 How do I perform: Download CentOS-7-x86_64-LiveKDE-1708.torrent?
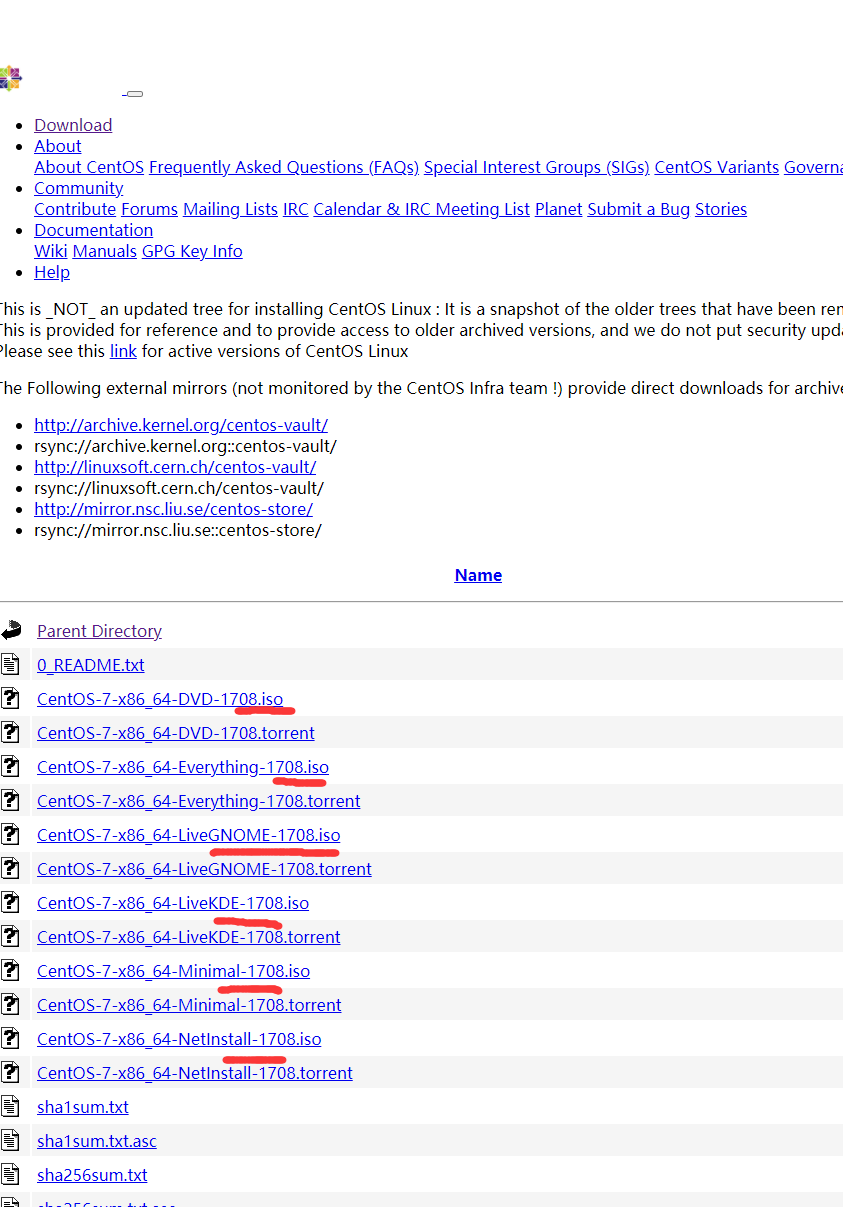click(x=189, y=937)
